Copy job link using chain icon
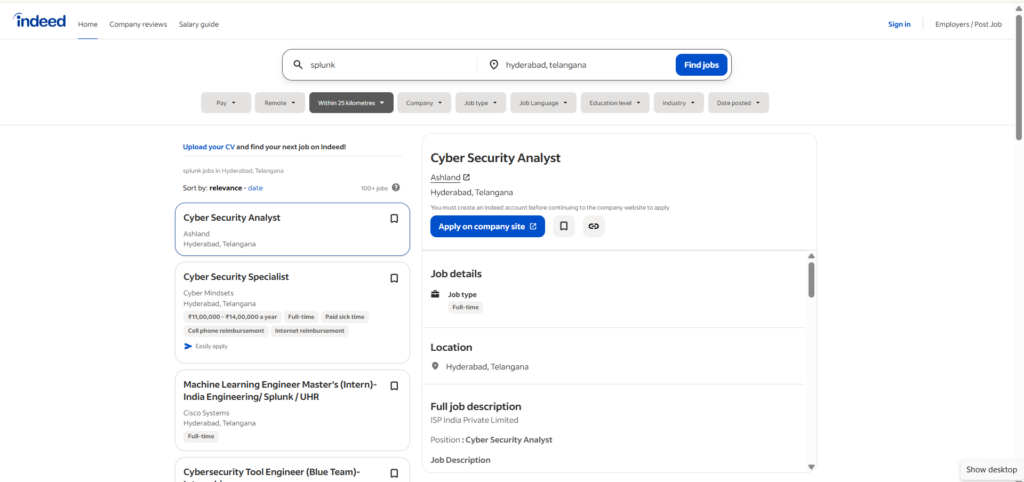Screen dimensions: 1024x482 594,226
